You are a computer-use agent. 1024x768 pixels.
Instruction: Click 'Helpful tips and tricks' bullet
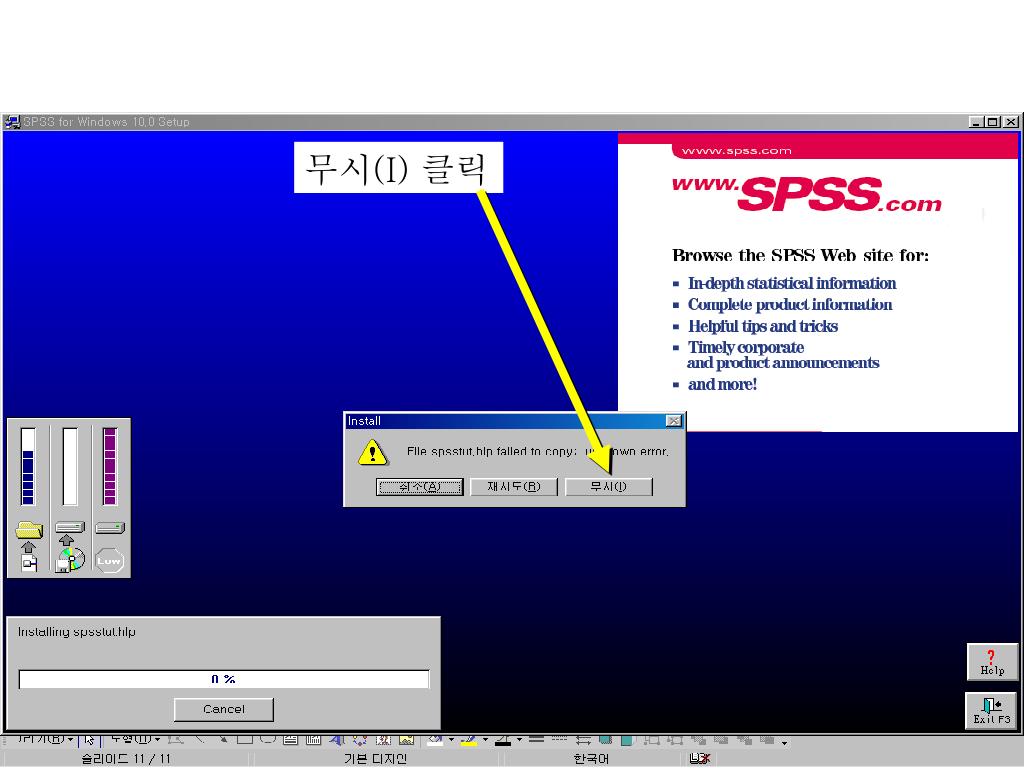[x=763, y=327]
